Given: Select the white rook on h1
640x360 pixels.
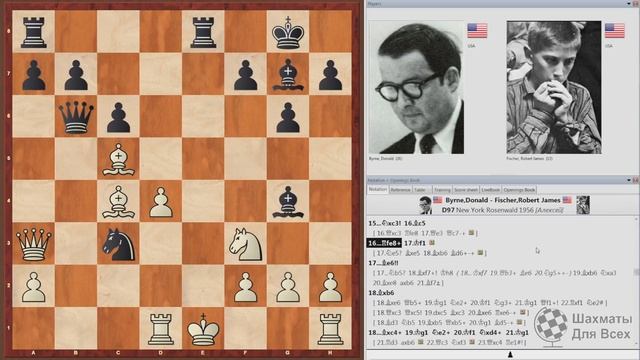Looking at the screenshot, I should point(330,329).
